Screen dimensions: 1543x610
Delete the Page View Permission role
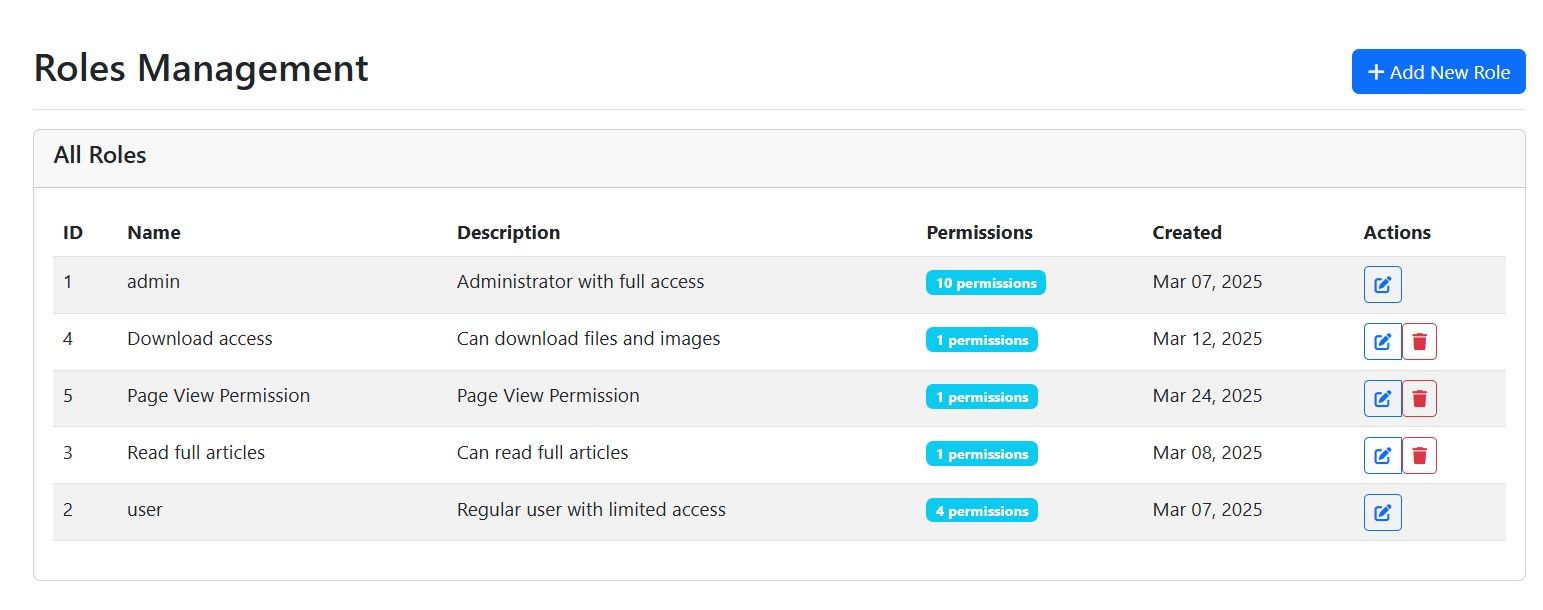pos(1419,398)
